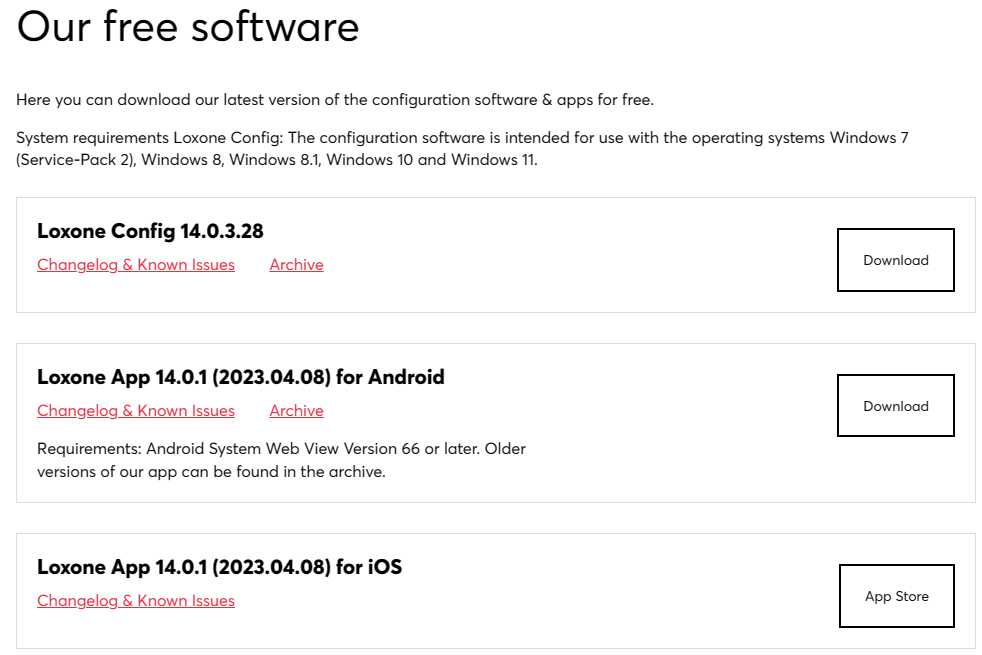Click the Loxone Config 14.0.3.28 heading
The width and height of the screenshot is (982, 655).
[x=150, y=231]
